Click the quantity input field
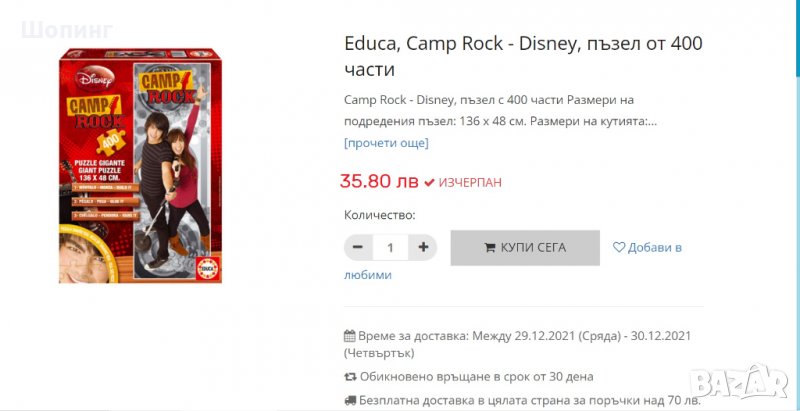The width and height of the screenshot is (800, 411). coord(390,247)
